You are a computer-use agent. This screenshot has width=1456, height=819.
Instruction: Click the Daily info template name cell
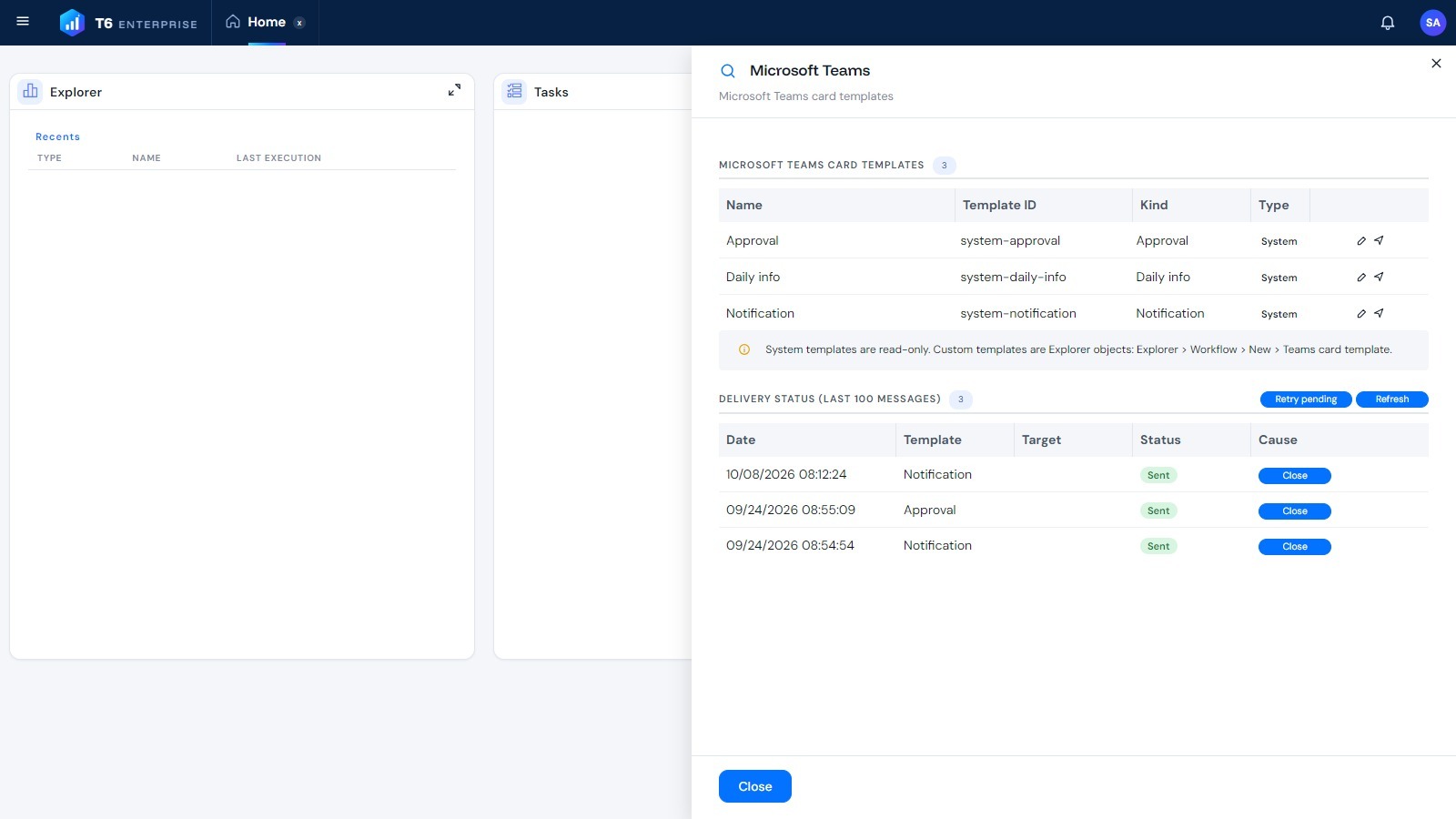tap(753, 277)
